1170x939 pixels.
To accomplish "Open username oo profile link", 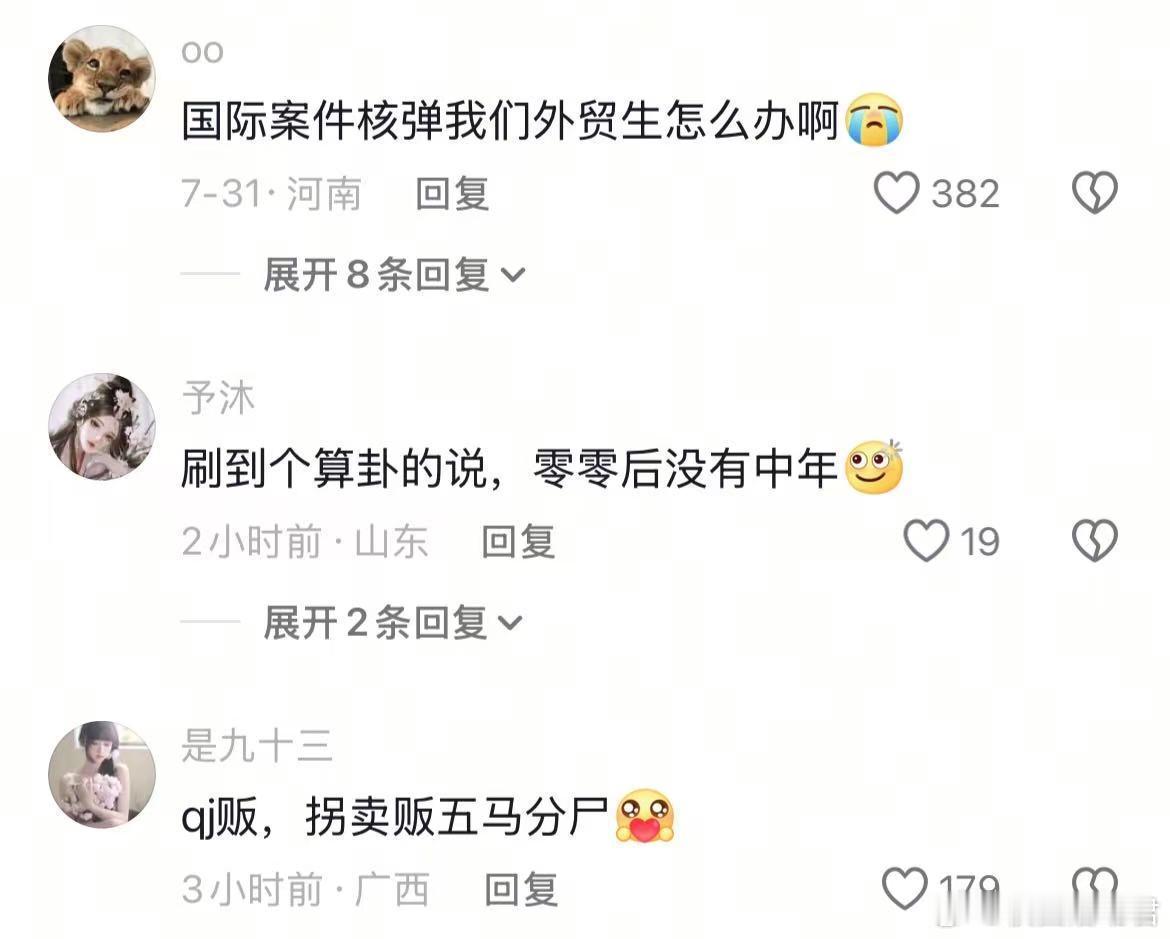I will click(x=203, y=52).
